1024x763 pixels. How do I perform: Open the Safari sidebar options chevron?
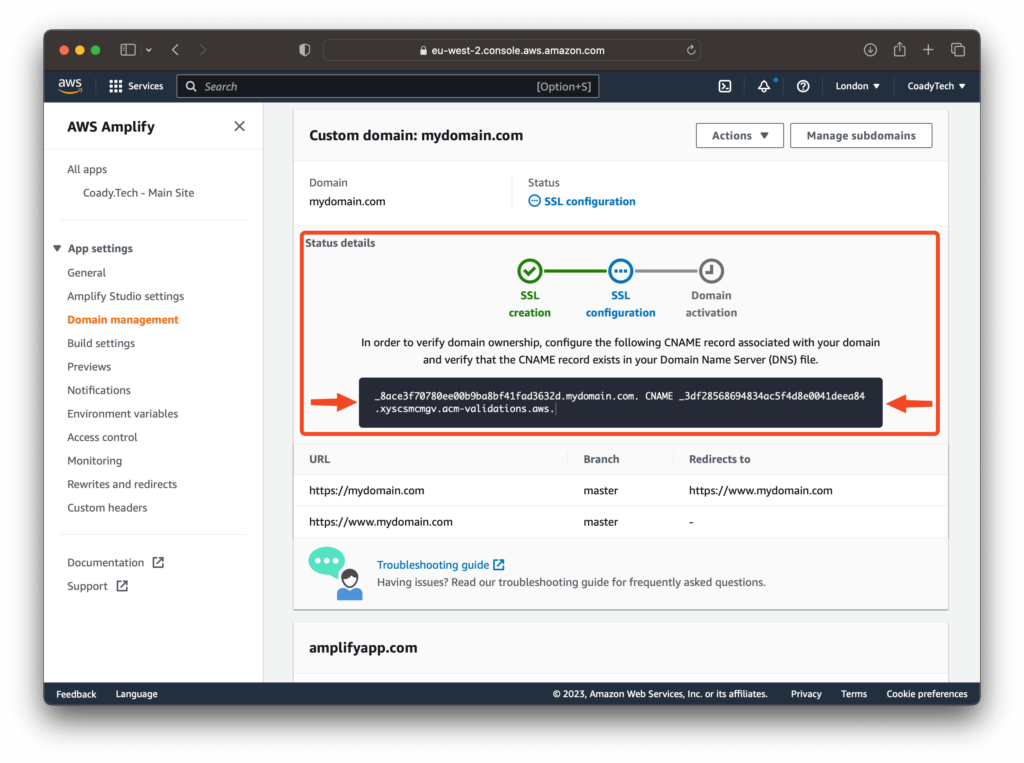click(149, 50)
